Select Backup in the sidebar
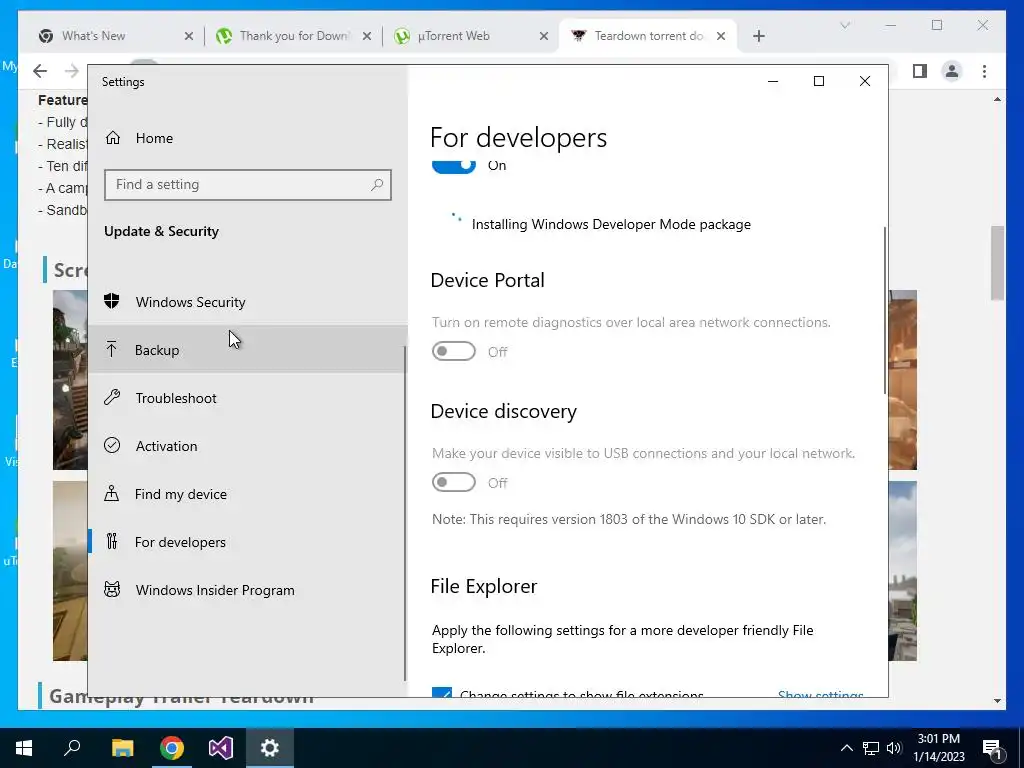The image size is (1024, 768). (x=248, y=349)
